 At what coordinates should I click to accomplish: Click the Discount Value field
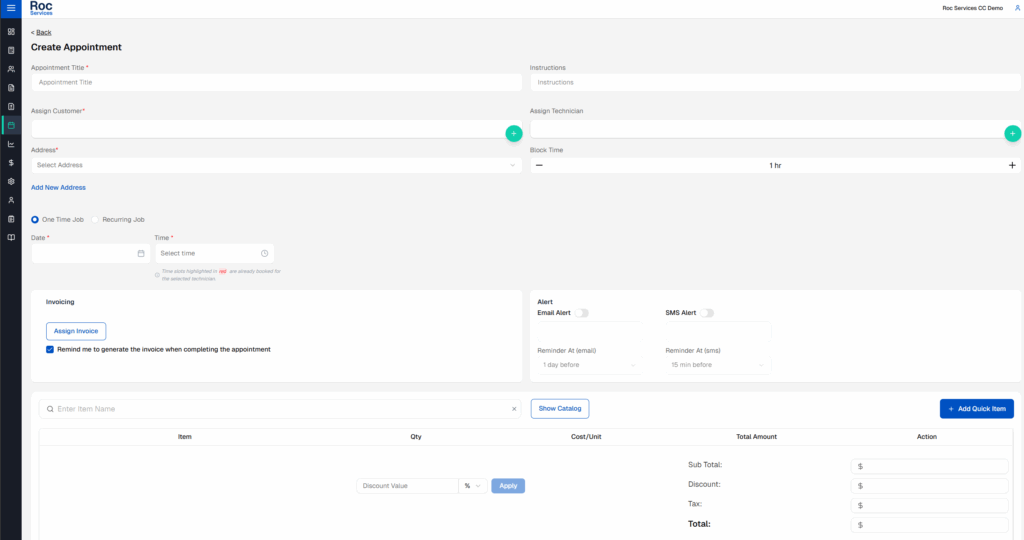408,486
